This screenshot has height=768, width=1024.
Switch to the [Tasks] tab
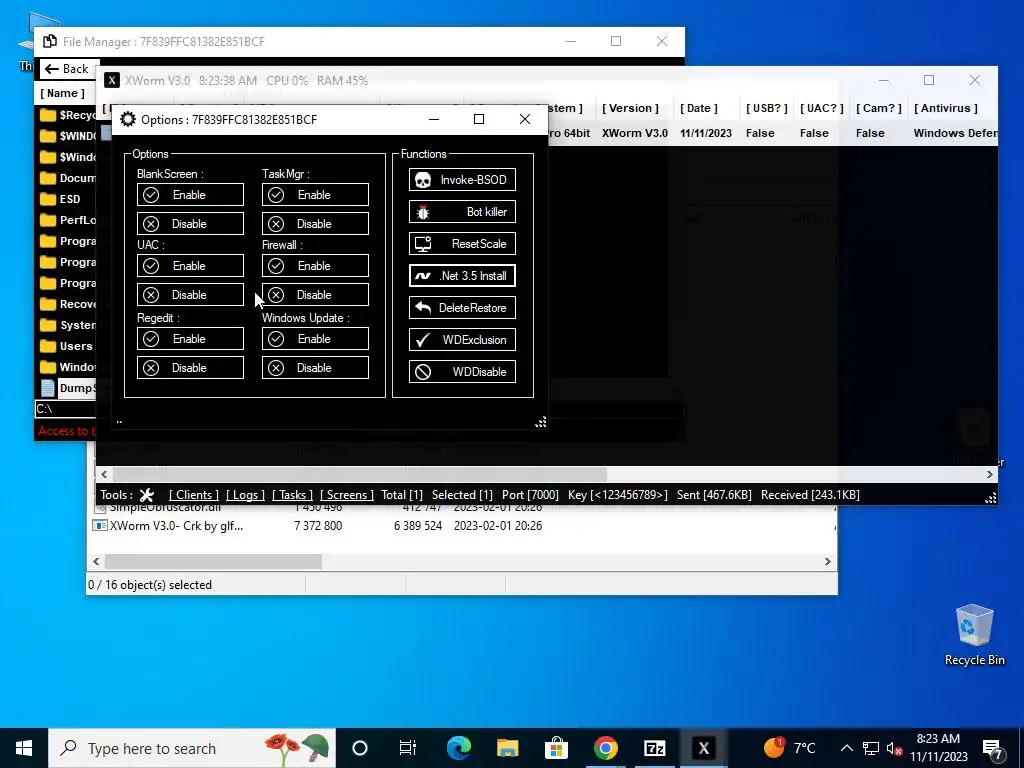tap(292, 495)
